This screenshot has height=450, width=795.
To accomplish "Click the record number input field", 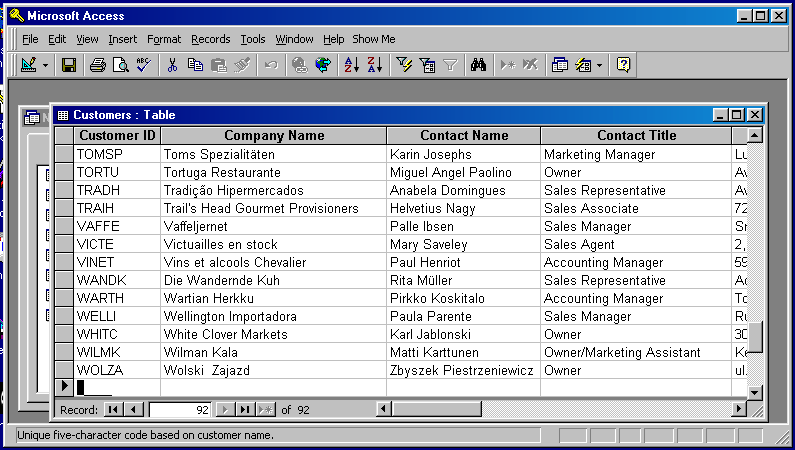I will 180,409.
